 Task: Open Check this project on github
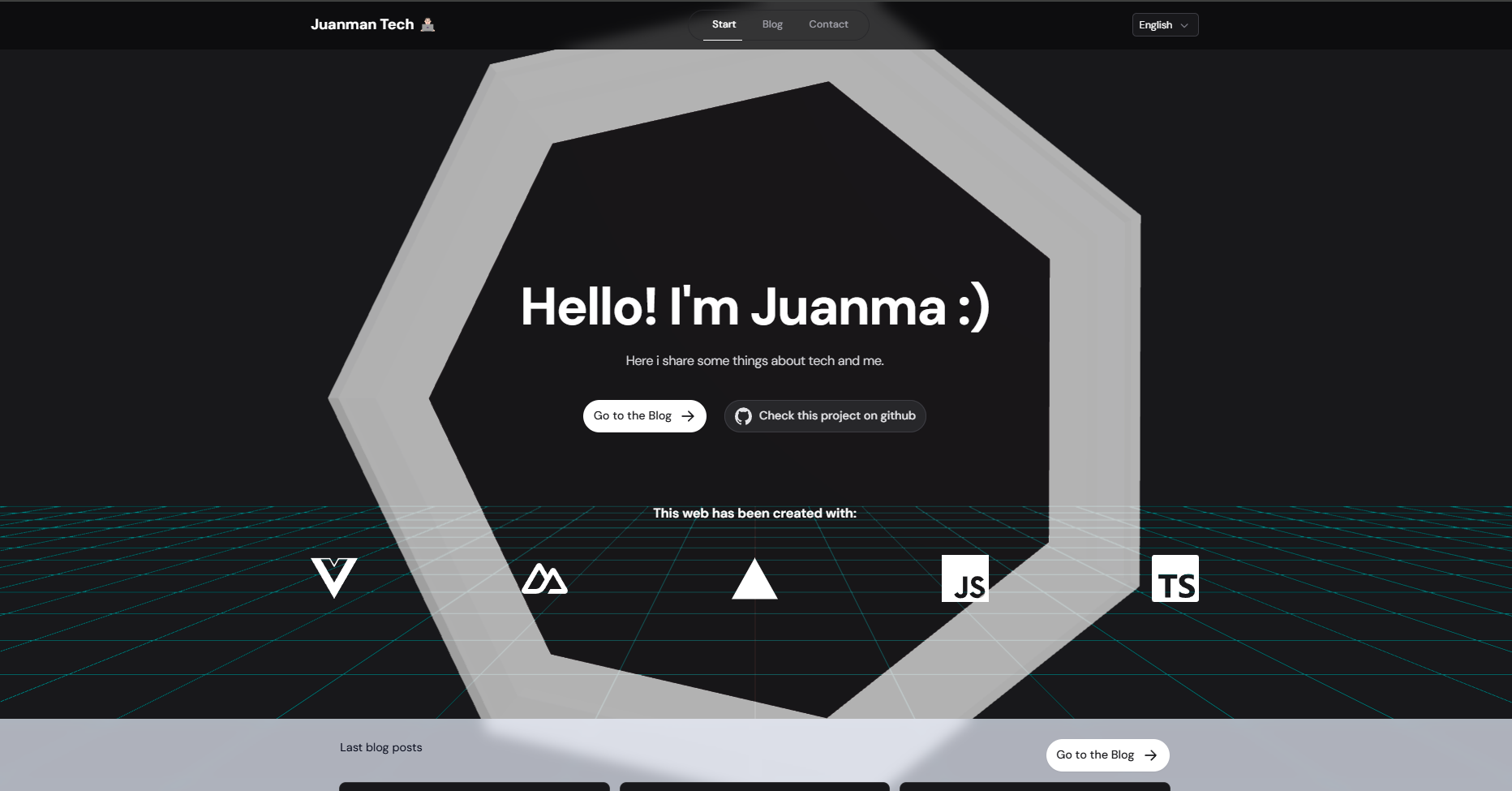pos(836,416)
